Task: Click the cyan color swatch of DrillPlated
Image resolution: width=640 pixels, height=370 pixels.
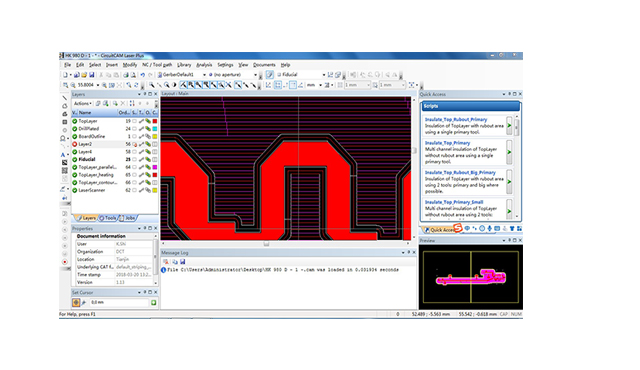Action: click(x=155, y=129)
